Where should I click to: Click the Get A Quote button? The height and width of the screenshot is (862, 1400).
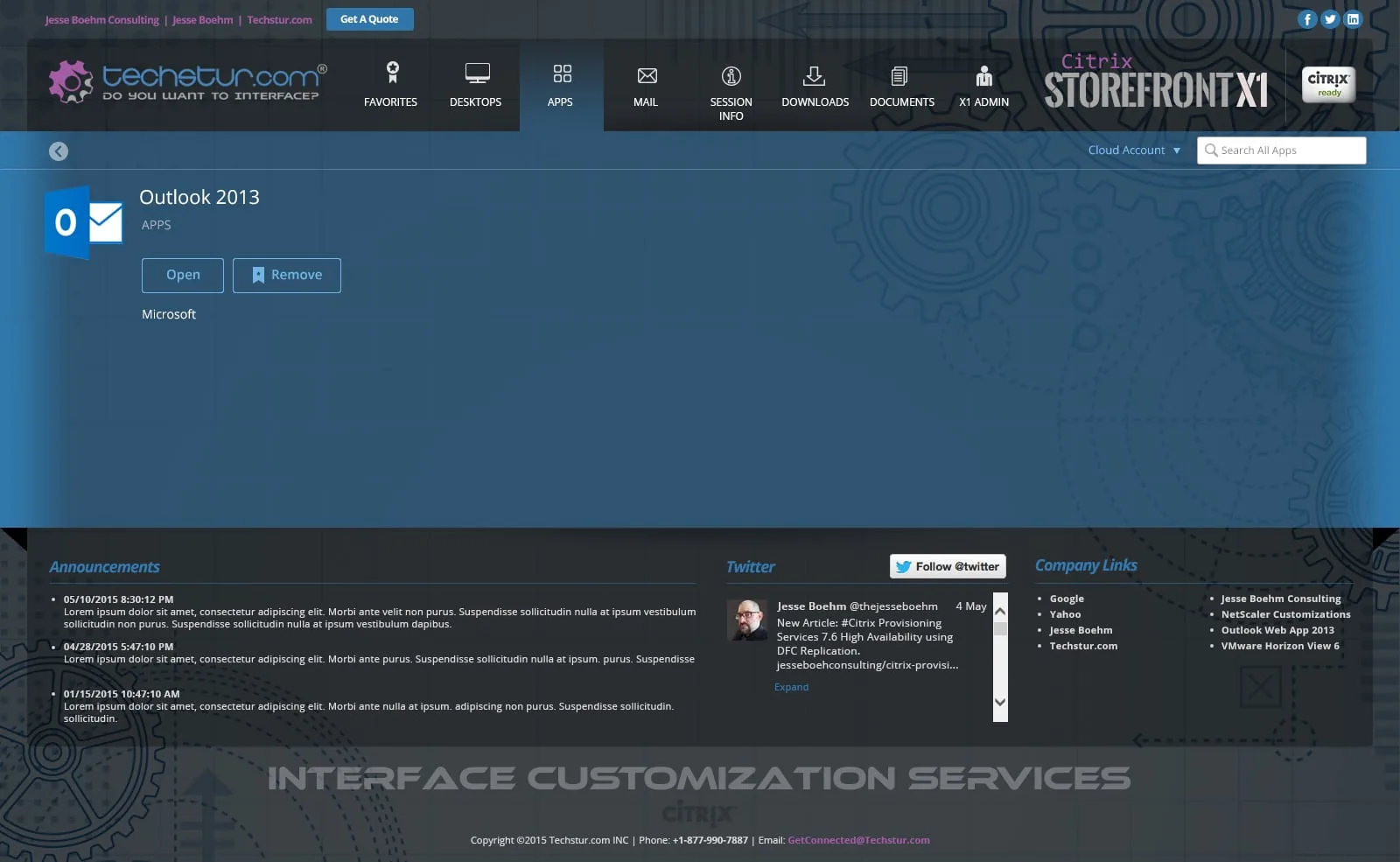coord(369,19)
